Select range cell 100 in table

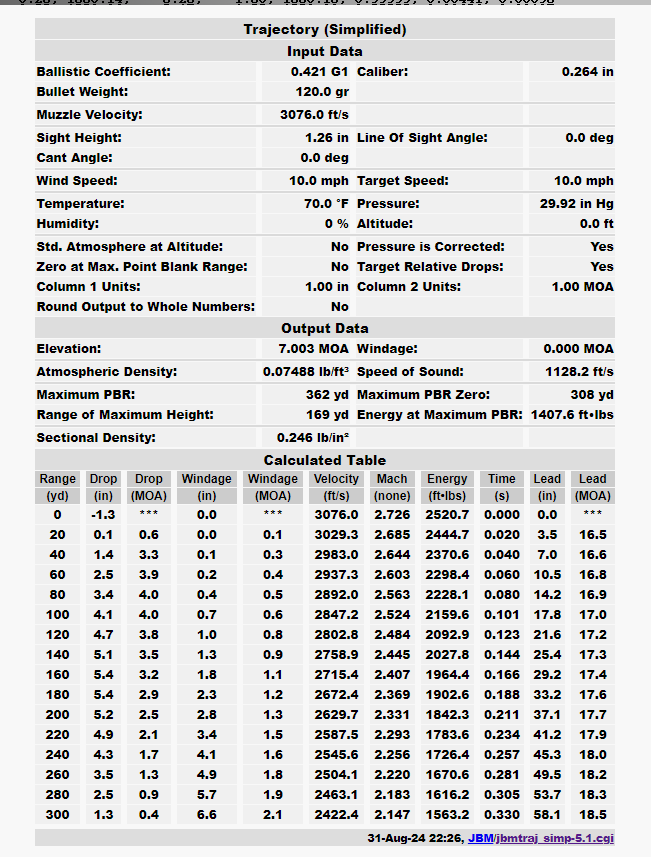(x=57, y=615)
